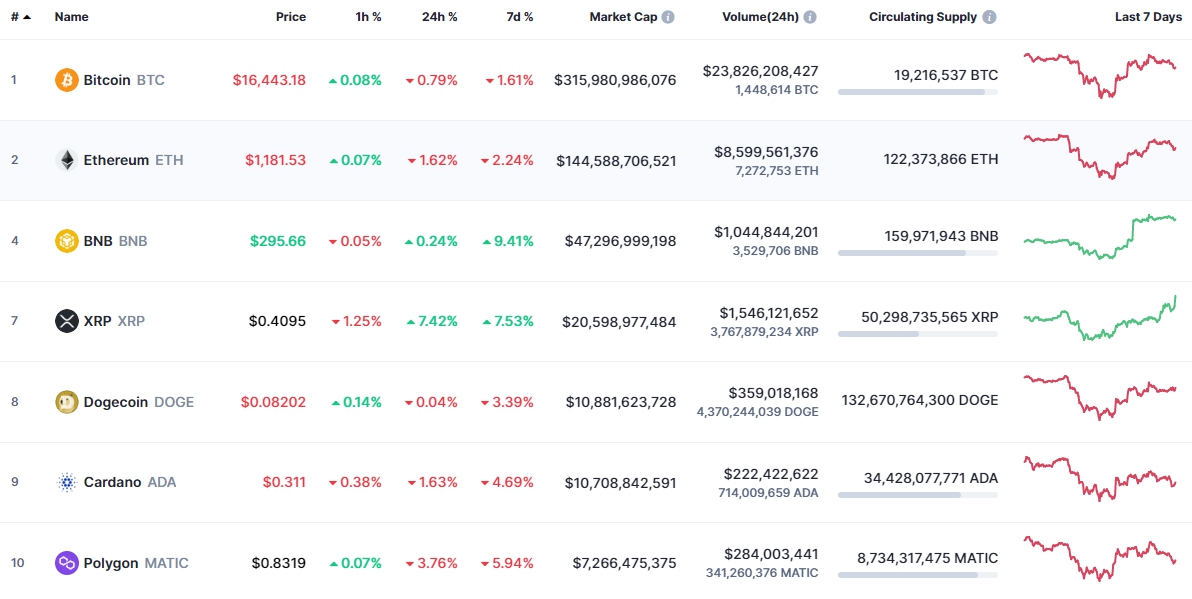Sort table by rank number column
Screen dimensions: 1192x599
(21, 17)
